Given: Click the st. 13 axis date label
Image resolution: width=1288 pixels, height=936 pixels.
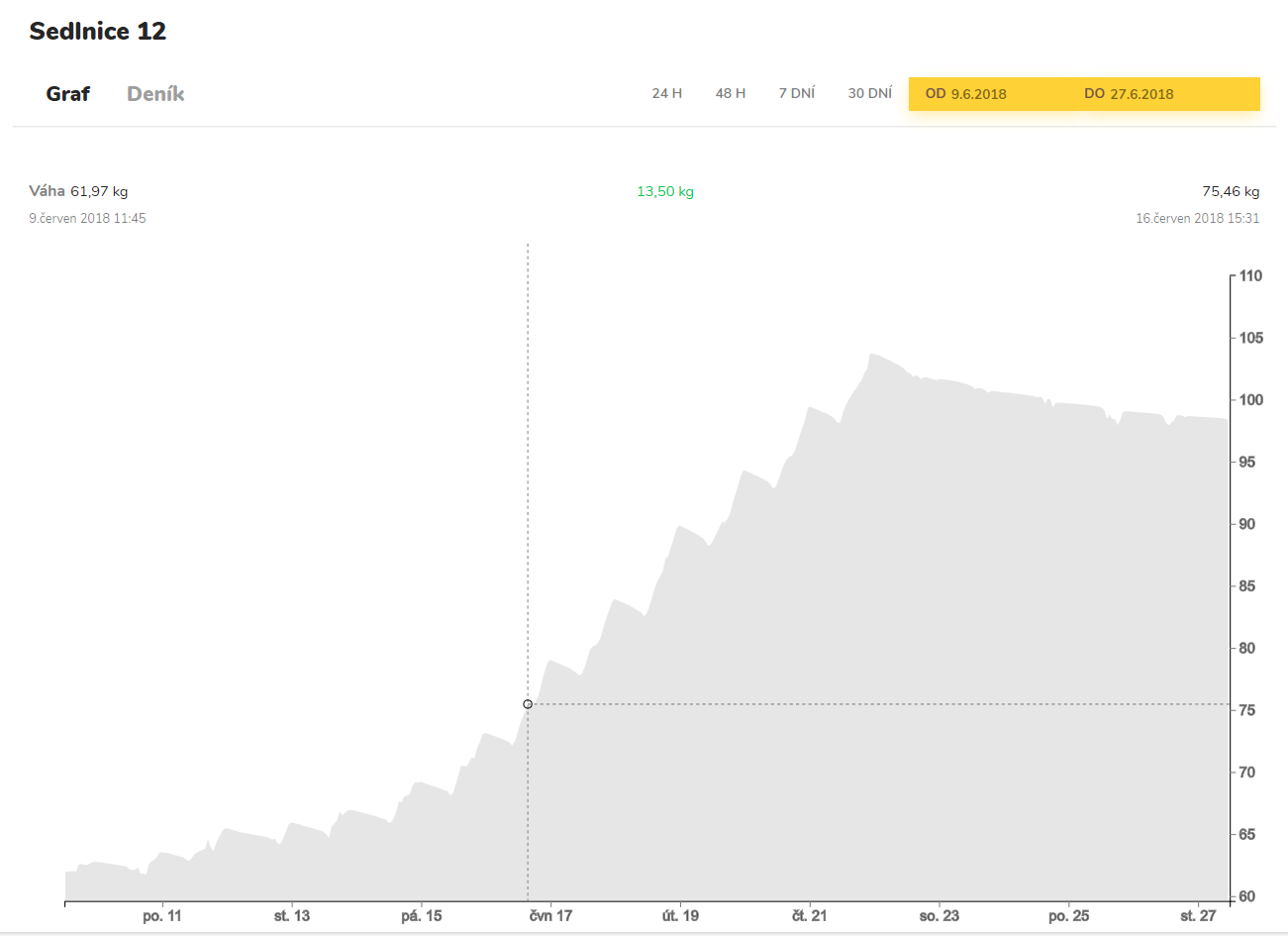Looking at the screenshot, I should [x=292, y=916].
